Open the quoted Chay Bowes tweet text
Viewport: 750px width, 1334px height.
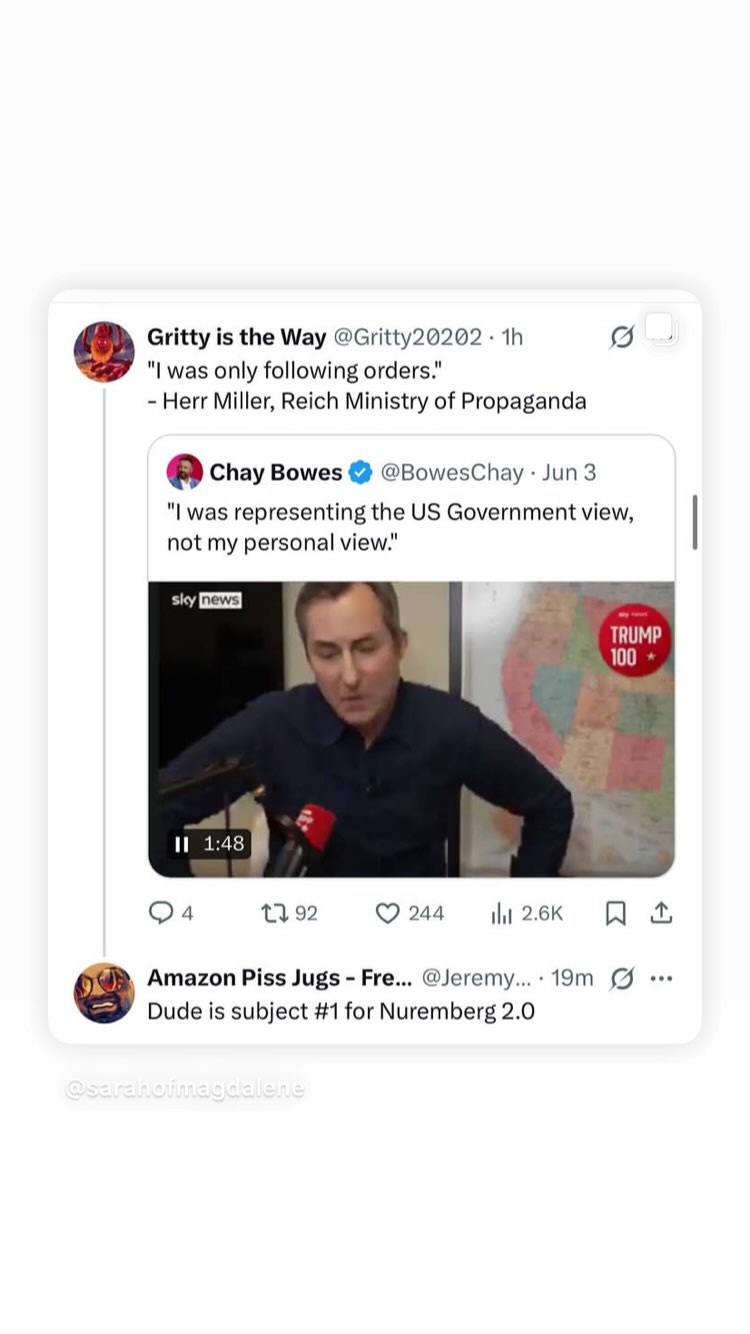click(401, 527)
